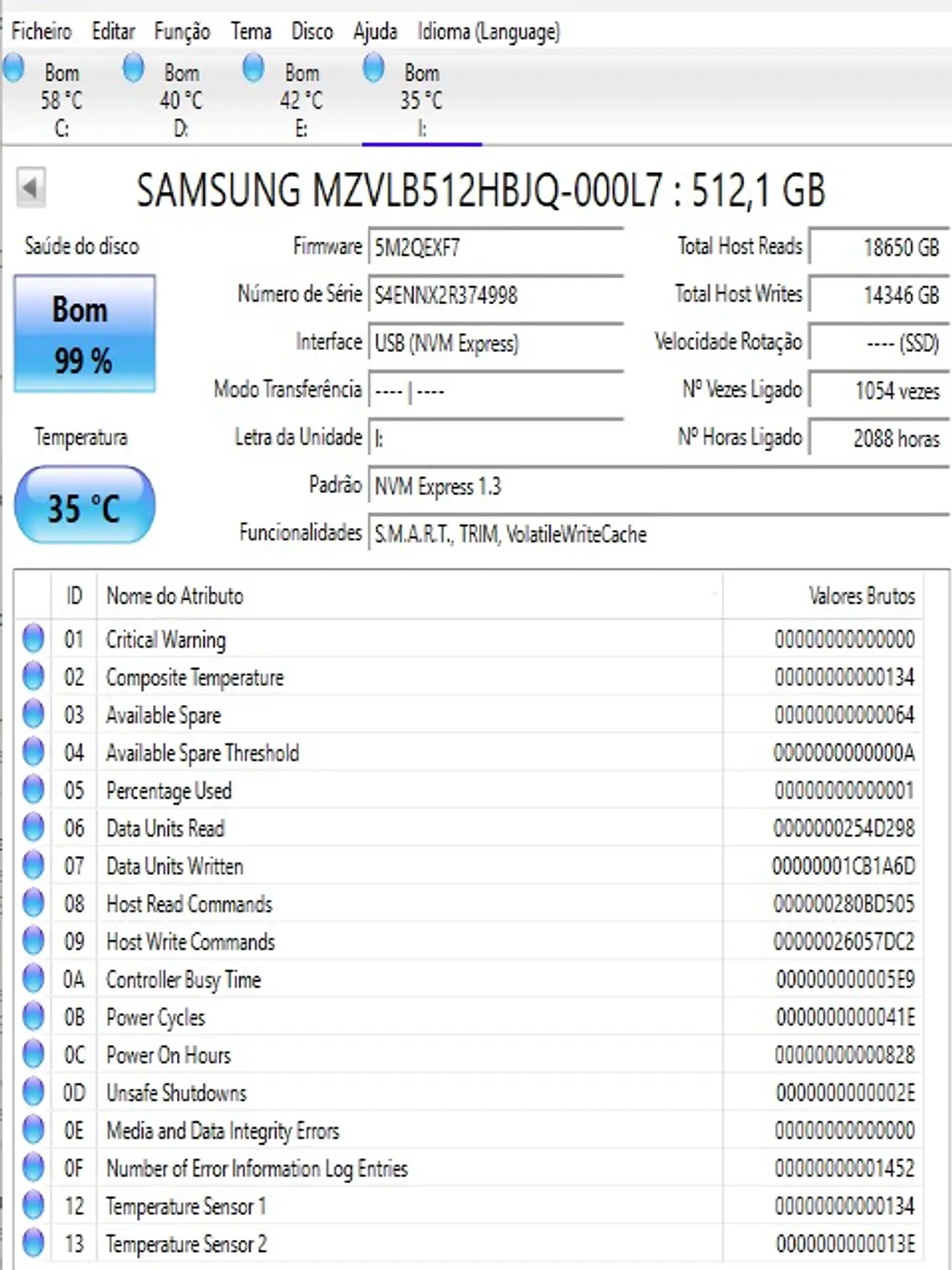Click the status icon for Percentage Used
Viewport: 952px width, 1270px height.
click(x=33, y=790)
